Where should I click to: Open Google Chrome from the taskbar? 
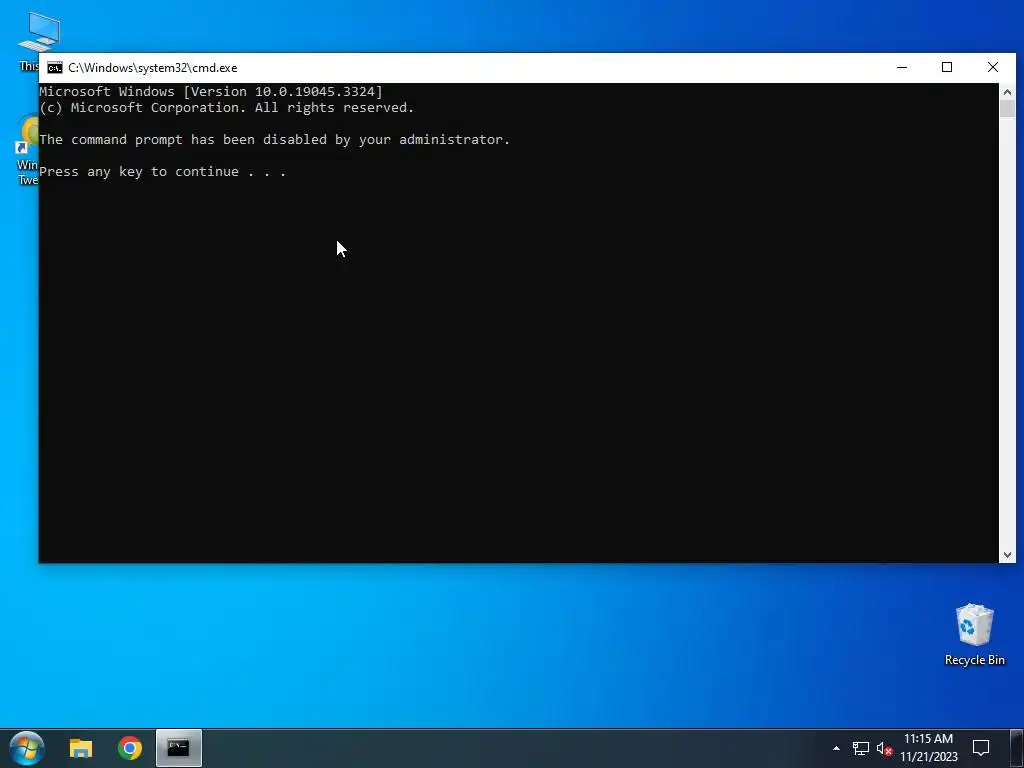click(x=130, y=748)
